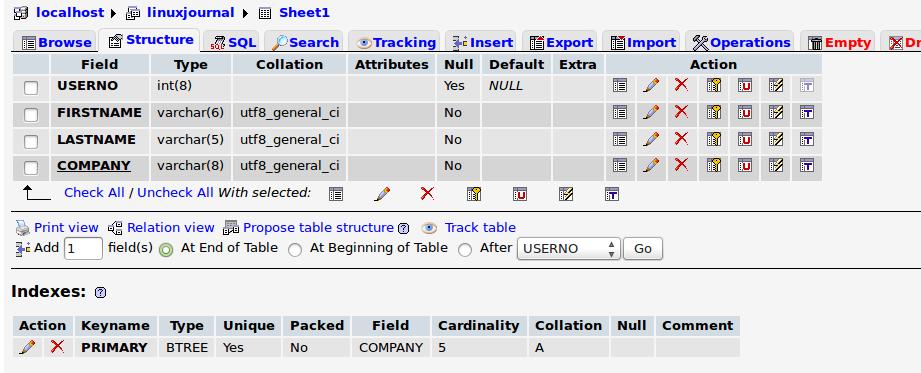
Task: Help icon after Propose table structure
Action: click(403, 228)
